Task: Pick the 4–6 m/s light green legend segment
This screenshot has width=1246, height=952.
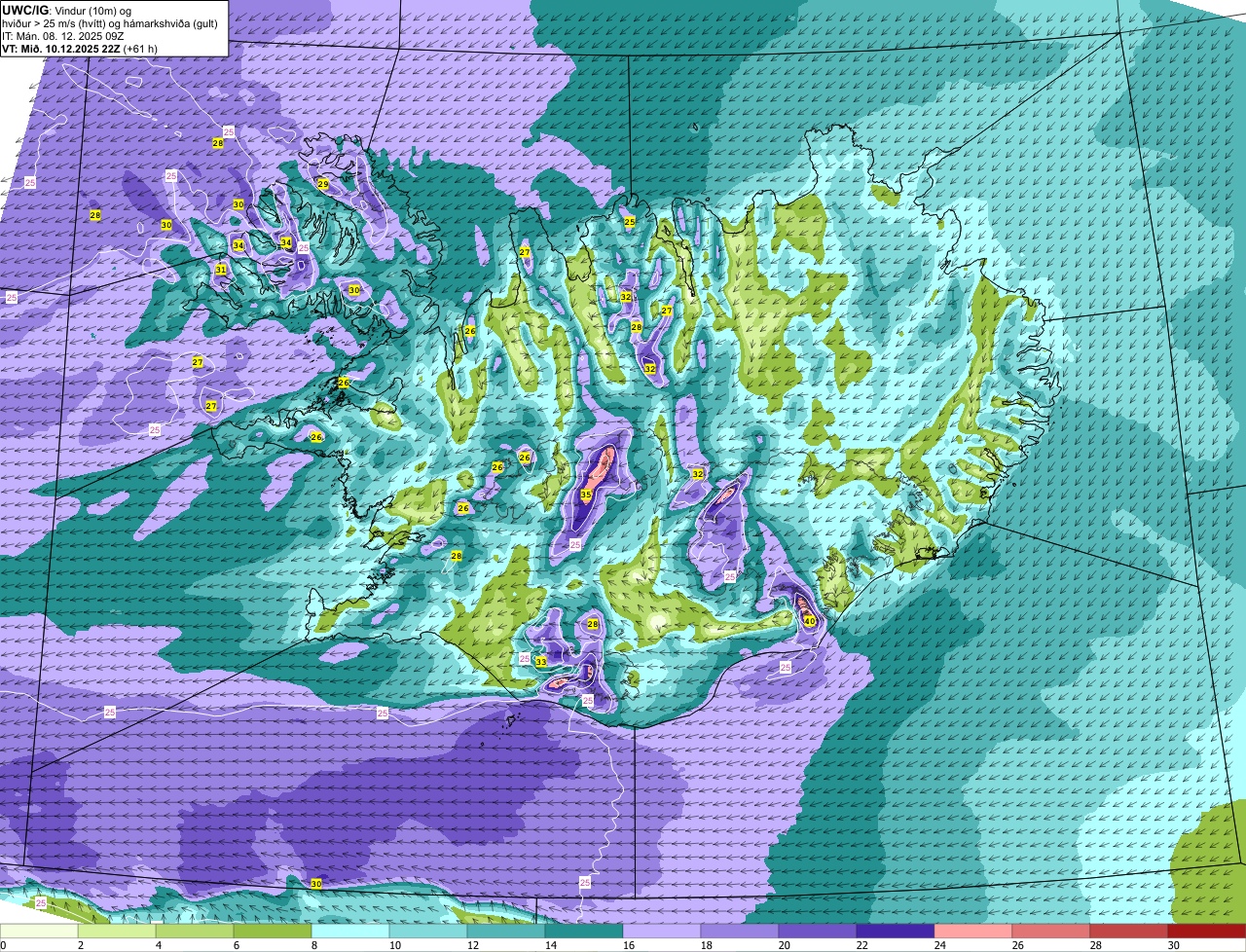Action: (x=195, y=931)
